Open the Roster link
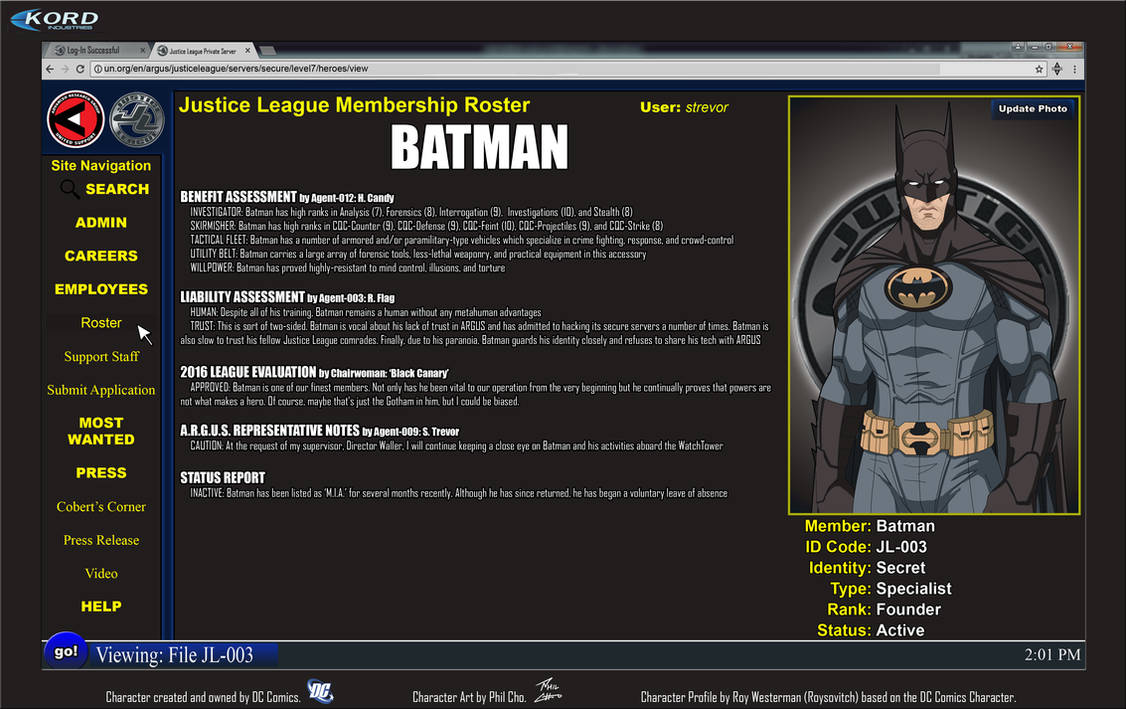This screenshot has width=1126, height=709. point(101,323)
